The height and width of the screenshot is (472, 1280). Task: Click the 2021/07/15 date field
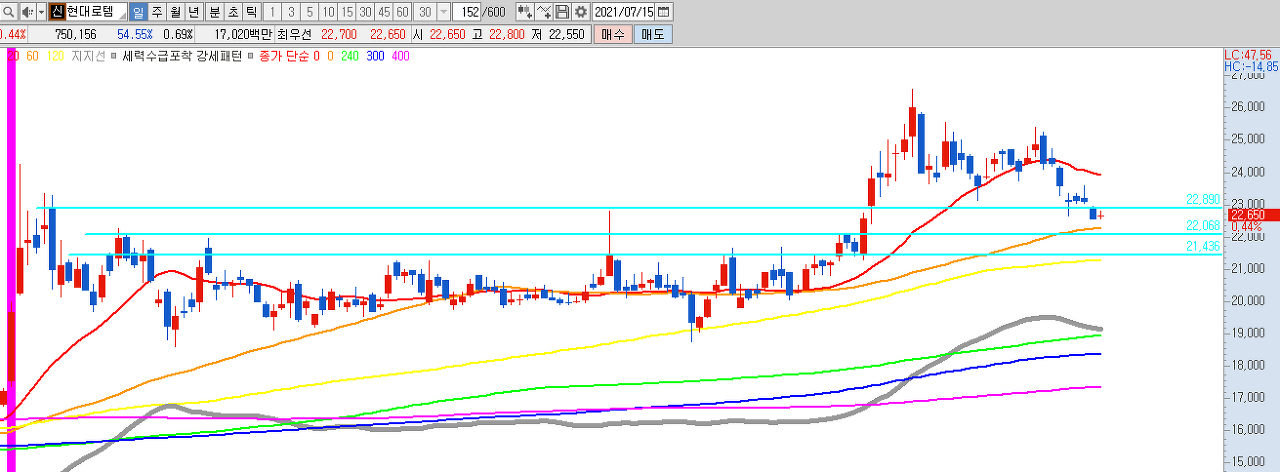pyautogui.click(x=624, y=12)
